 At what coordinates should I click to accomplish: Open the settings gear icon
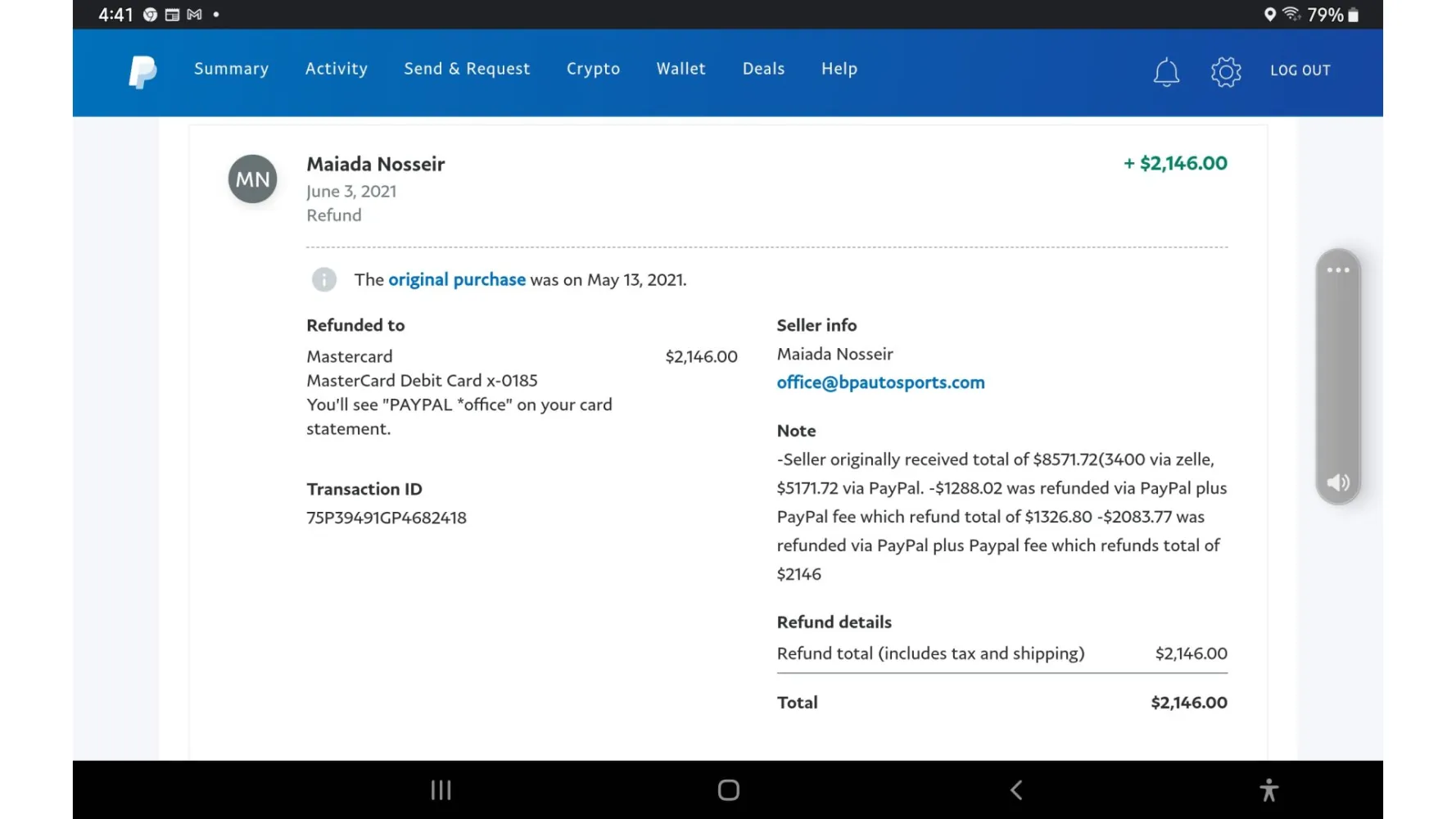click(1226, 72)
